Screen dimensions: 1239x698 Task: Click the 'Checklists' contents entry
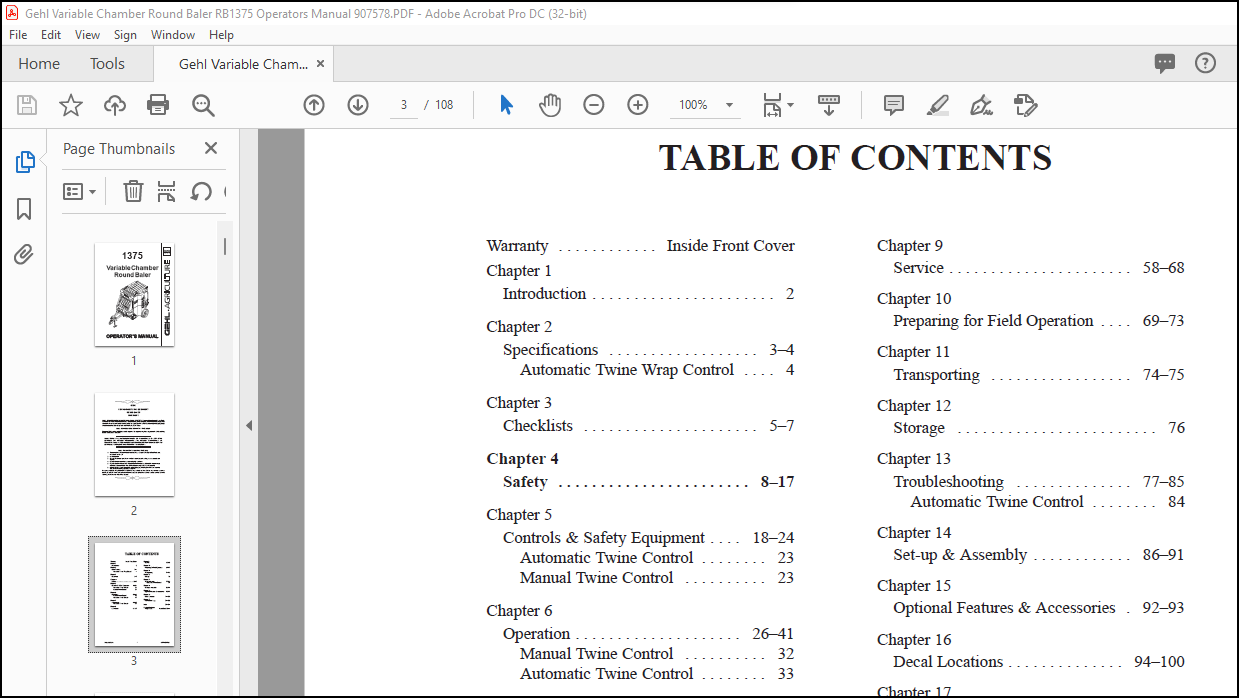(x=538, y=426)
